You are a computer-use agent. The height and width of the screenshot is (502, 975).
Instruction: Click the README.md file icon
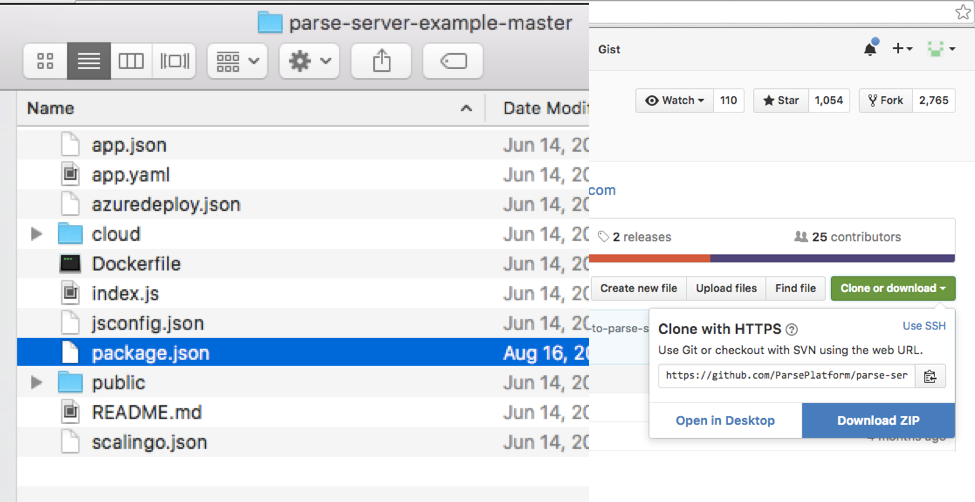pyautogui.click(x=70, y=412)
